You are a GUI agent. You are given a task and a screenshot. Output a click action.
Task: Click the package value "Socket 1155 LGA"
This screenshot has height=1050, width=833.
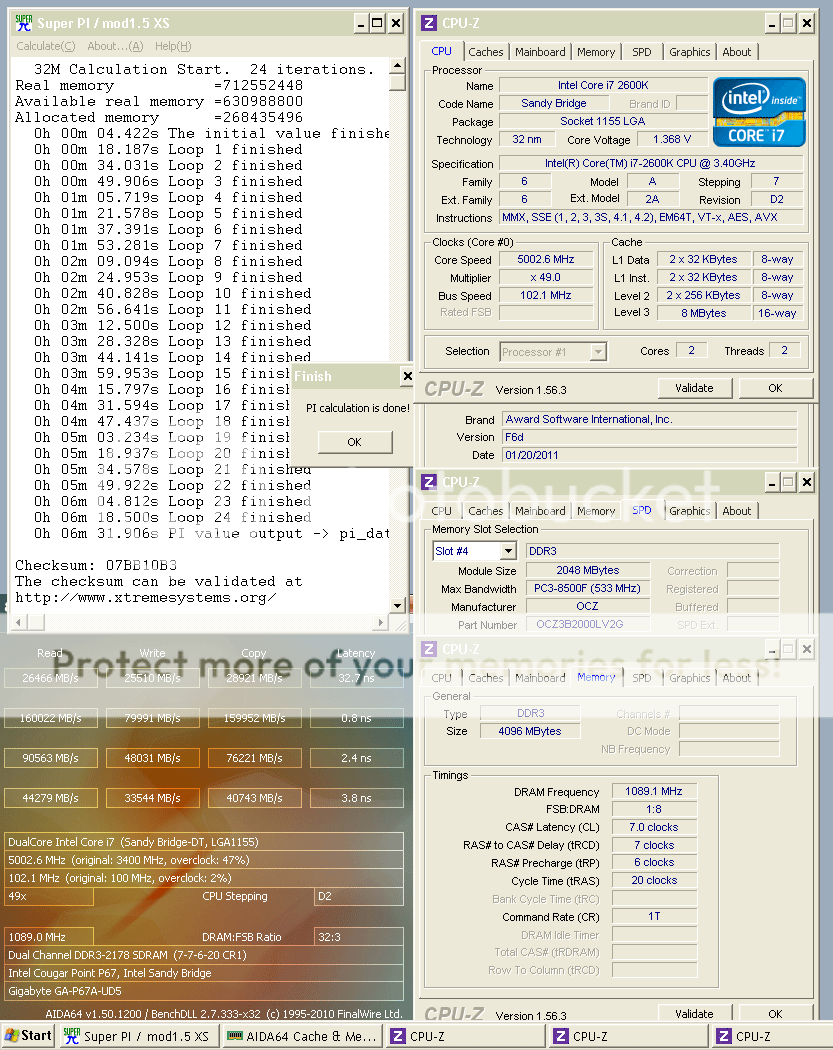[x=603, y=121]
